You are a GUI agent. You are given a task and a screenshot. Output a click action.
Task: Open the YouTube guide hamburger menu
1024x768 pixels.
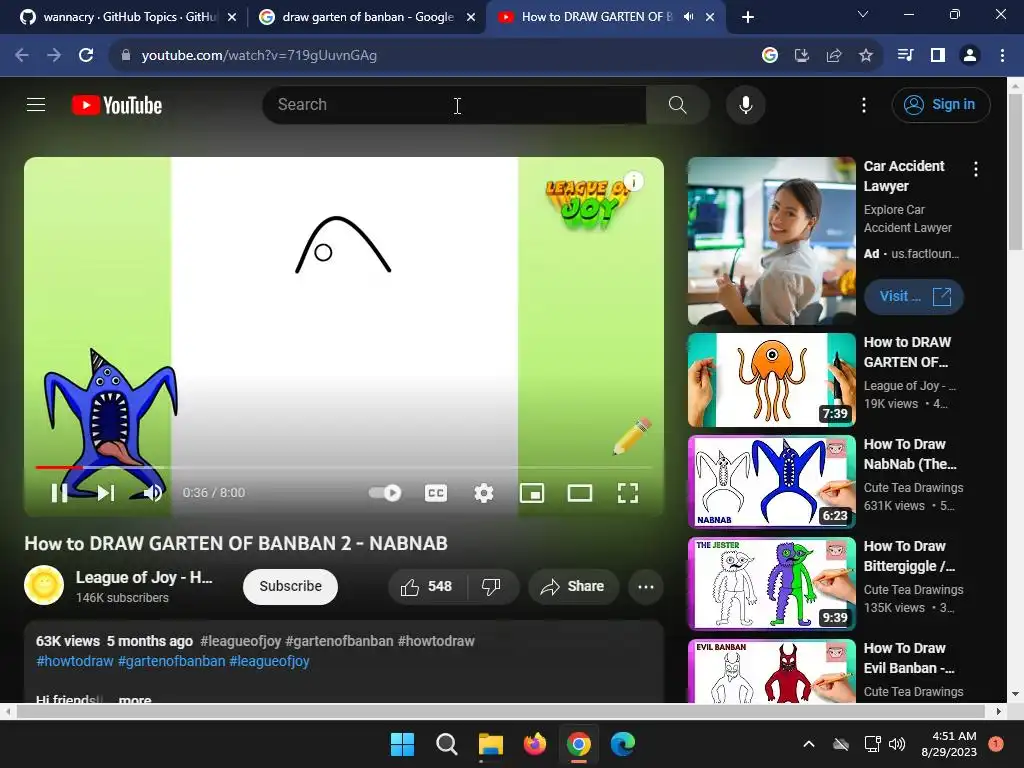pos(36,104)
